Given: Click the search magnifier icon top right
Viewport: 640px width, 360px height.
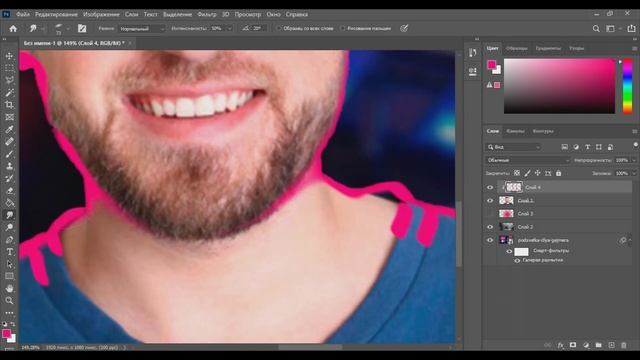Looking at the screenshot, I should pos(596,29).
